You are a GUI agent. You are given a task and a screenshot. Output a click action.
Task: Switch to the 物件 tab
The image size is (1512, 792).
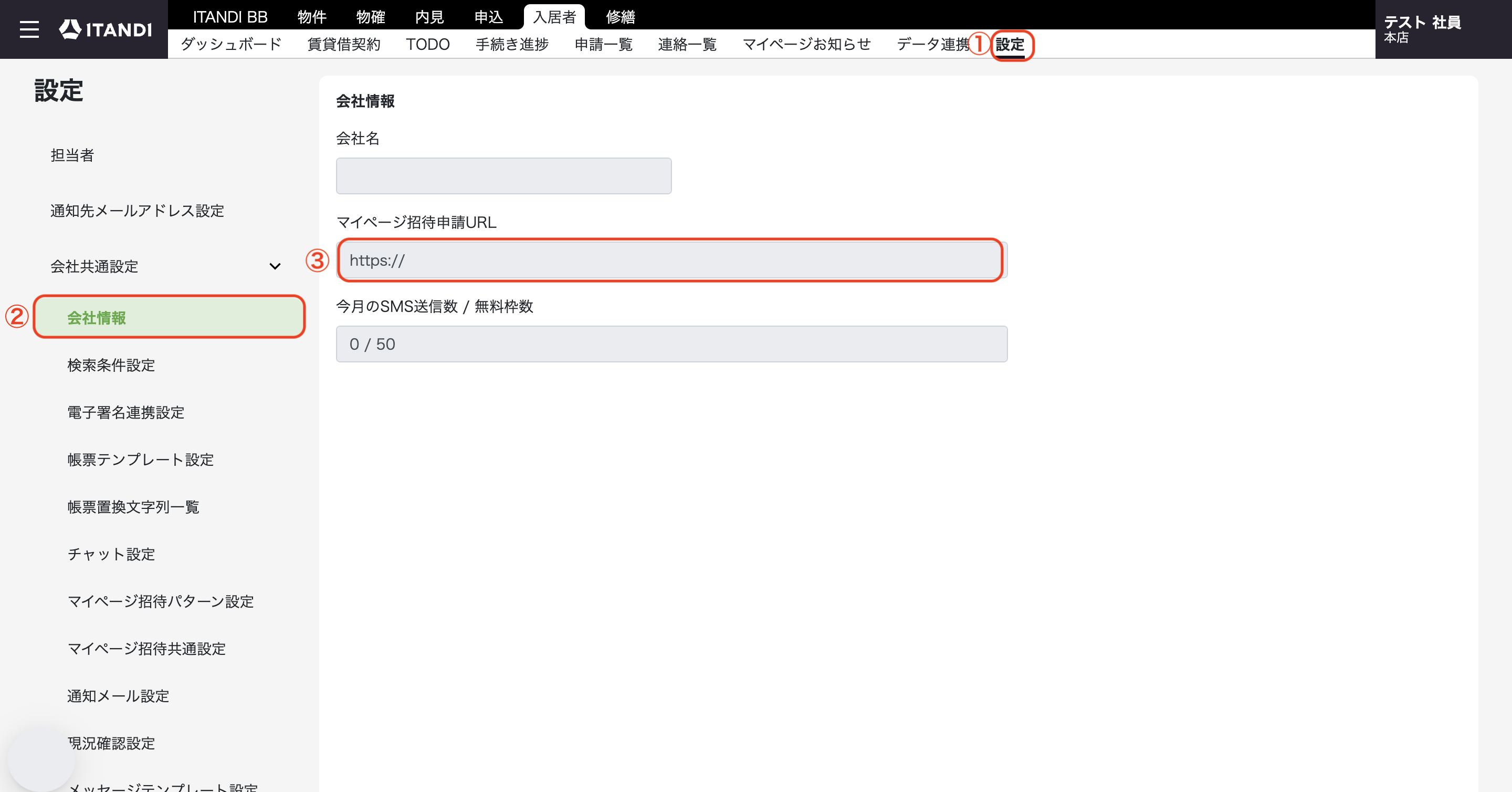coord(312,17)
